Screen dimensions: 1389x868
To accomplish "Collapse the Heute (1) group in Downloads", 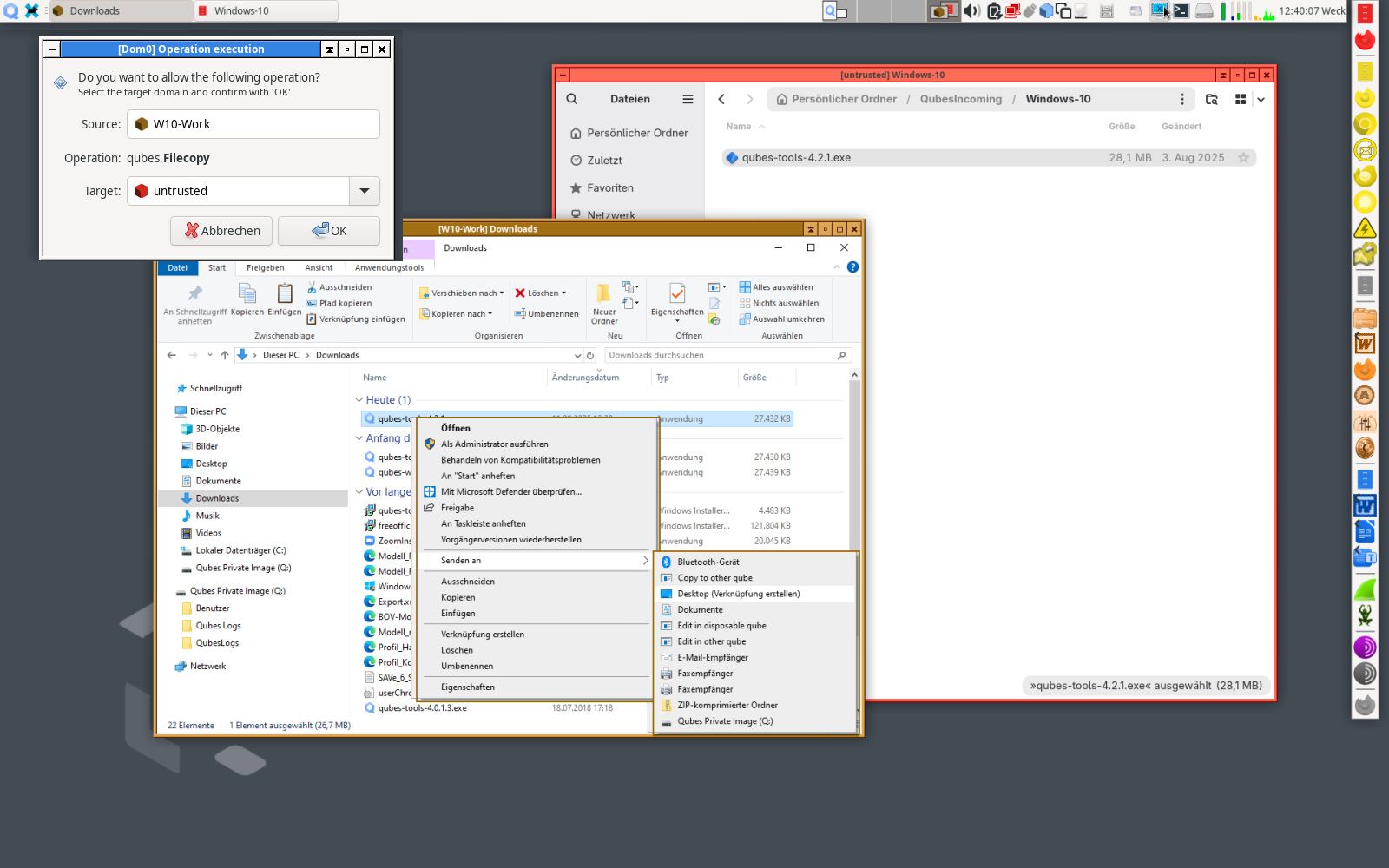I will coord(359,399).
